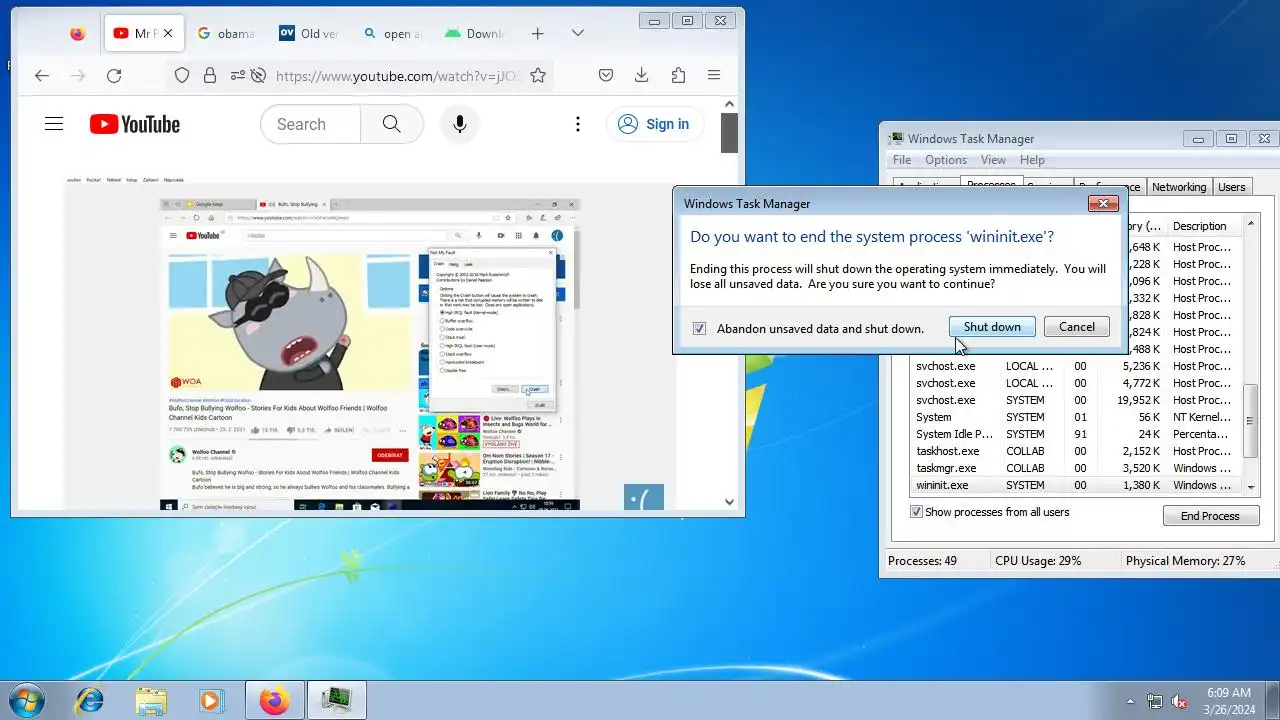Select the taskhost.exe process row
The image size is (1280, 720).
[x=1076, y=451]
